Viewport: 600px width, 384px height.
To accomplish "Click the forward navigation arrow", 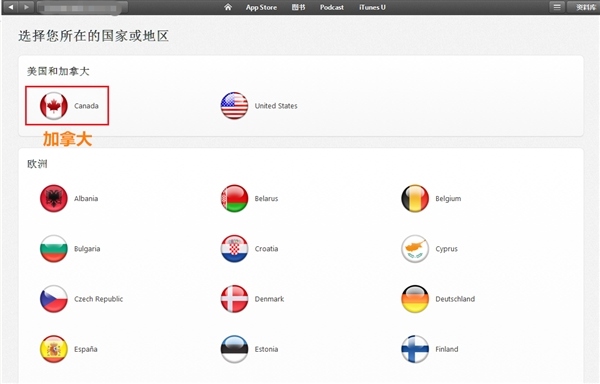I will click(x=26, y=7).
